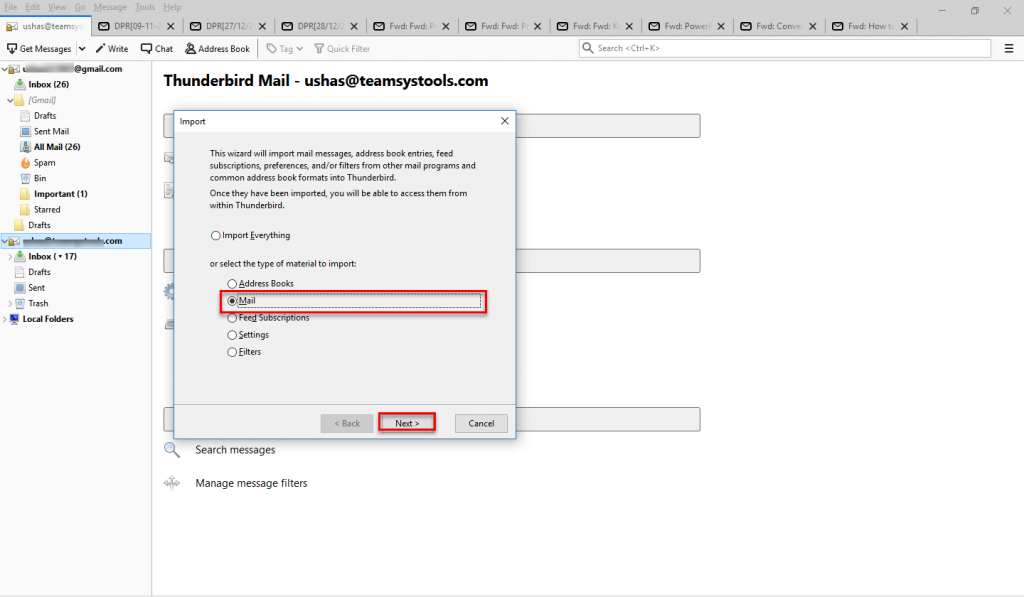The height and width of the screenshot is (597, 1024).
Task: Click Search messages link
Action: pos(235,450)
